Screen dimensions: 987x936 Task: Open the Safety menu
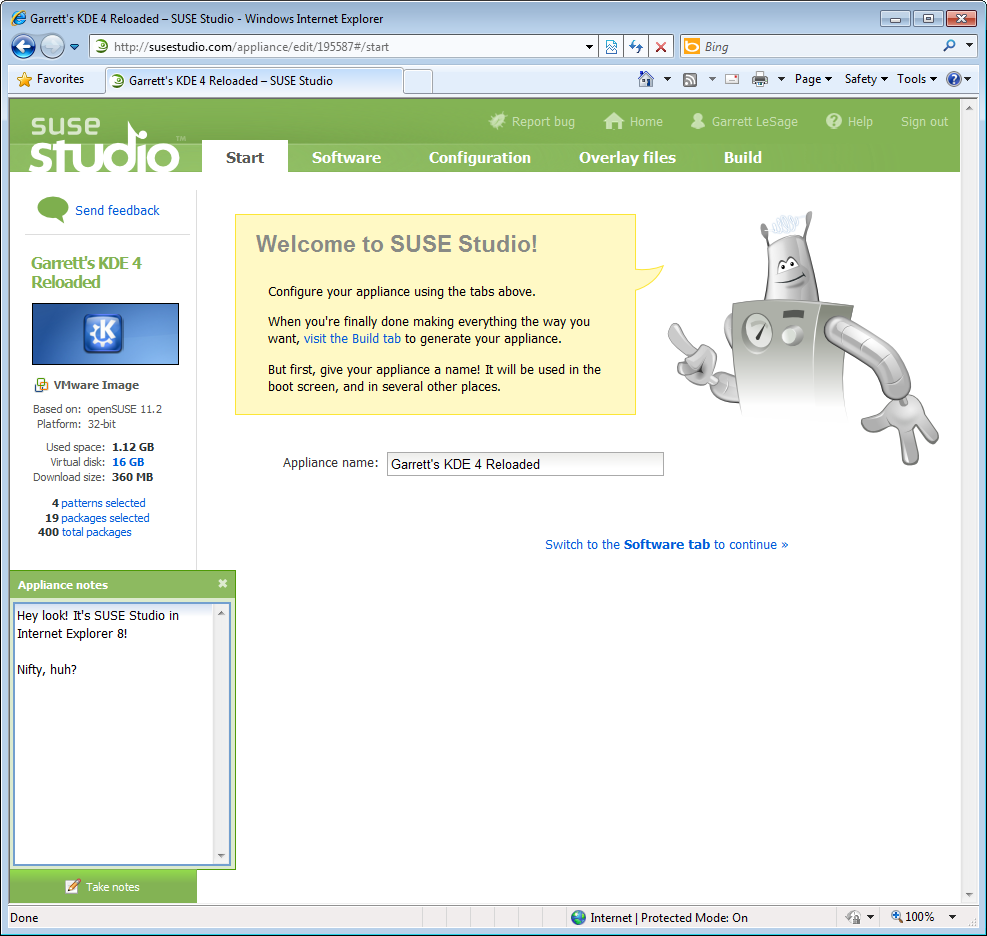866,79
